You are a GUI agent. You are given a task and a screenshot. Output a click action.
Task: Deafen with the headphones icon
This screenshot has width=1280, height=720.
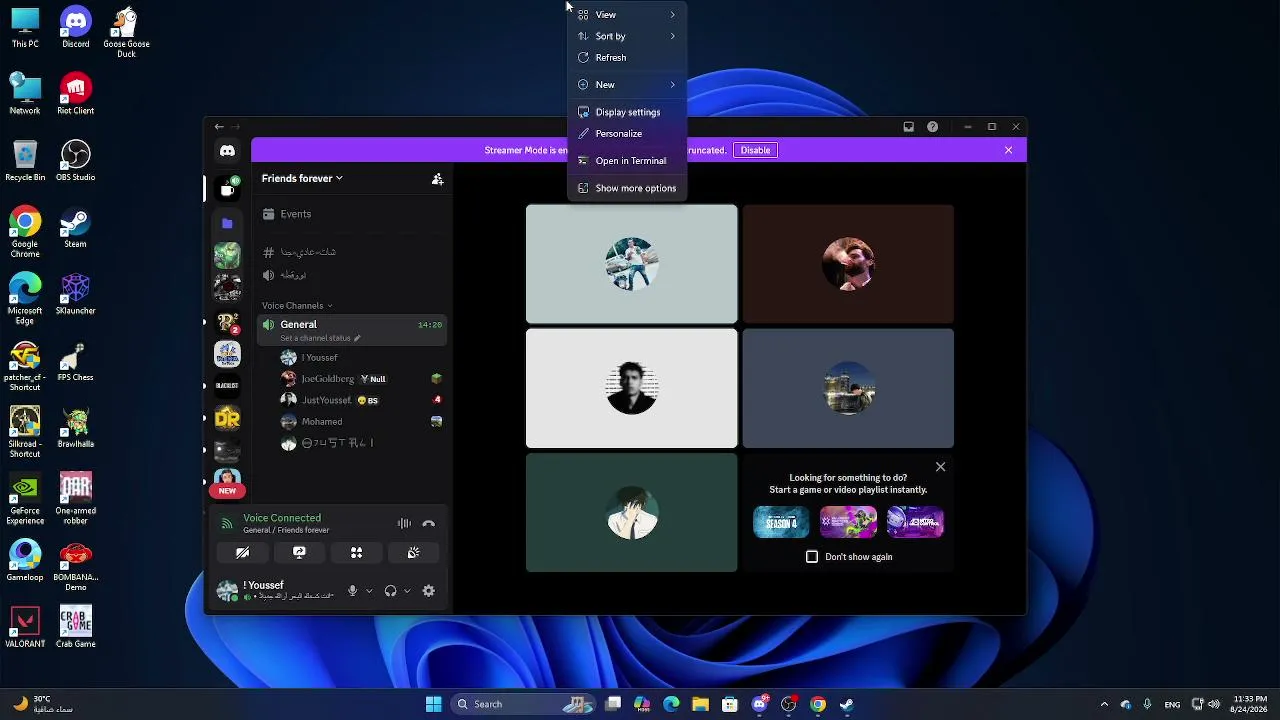(x=390, y=591)
